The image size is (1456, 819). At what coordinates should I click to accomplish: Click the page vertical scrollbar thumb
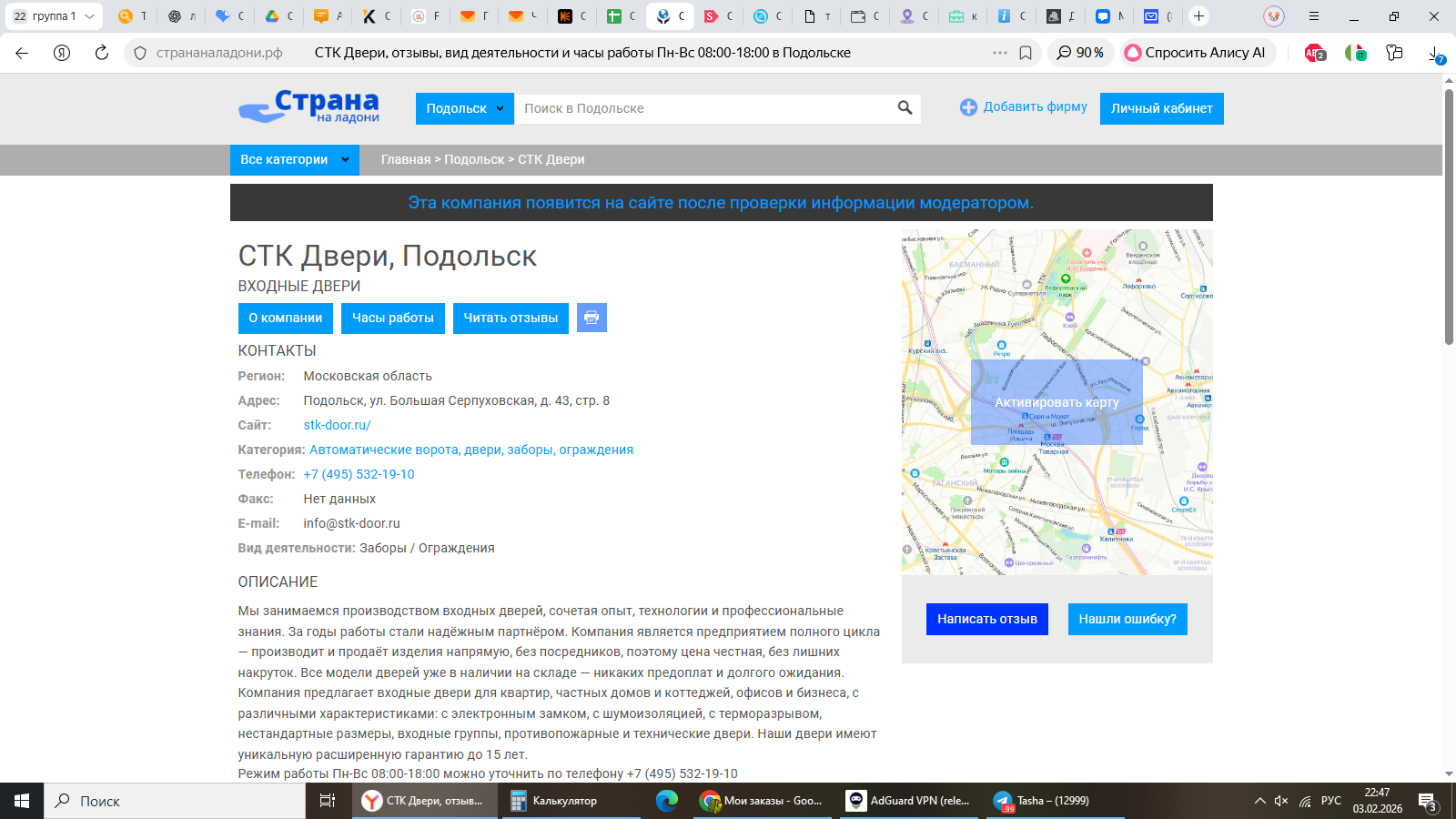(x=1449, y=217)
